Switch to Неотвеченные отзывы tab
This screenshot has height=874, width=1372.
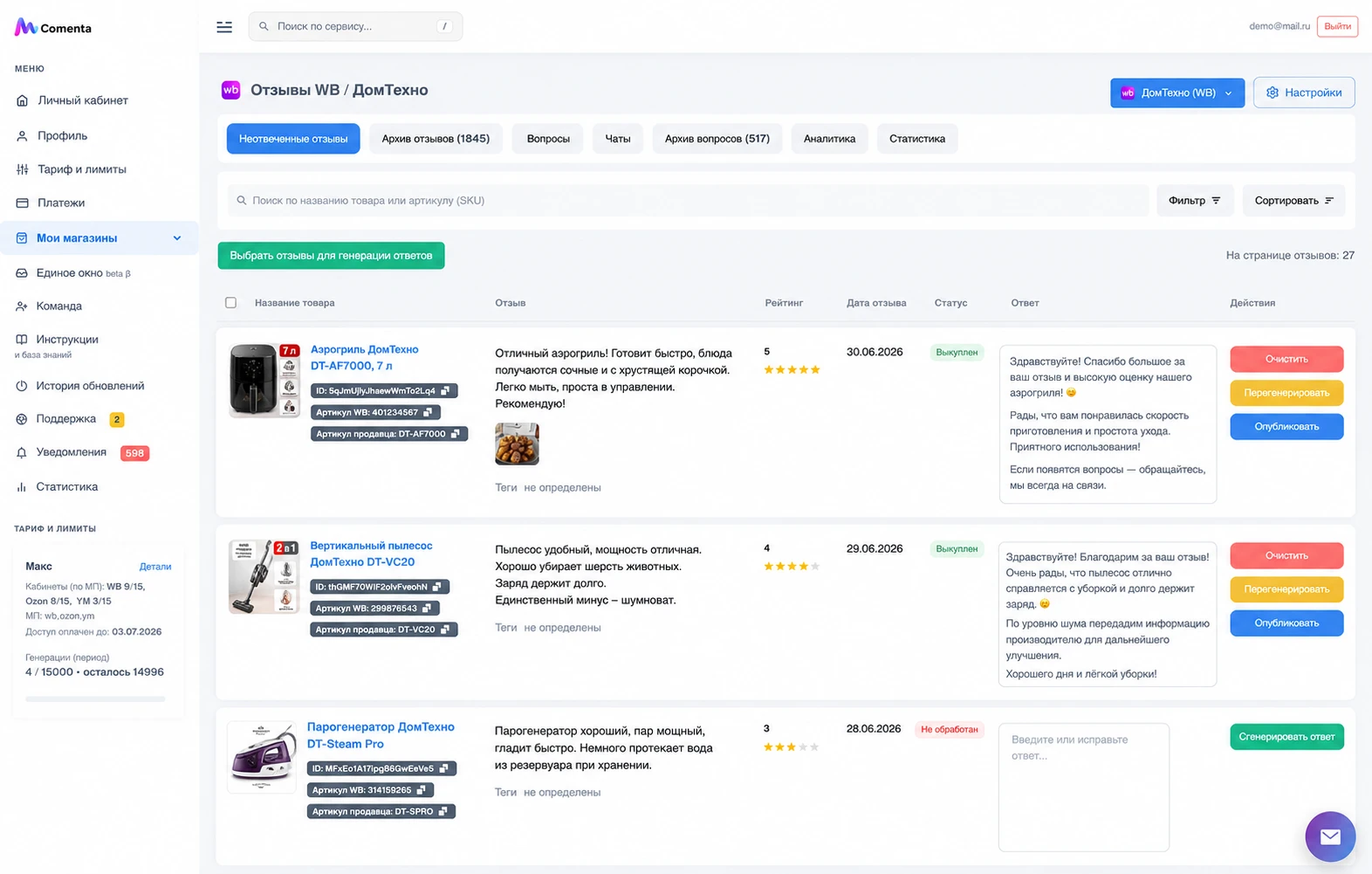click(293, 139)
